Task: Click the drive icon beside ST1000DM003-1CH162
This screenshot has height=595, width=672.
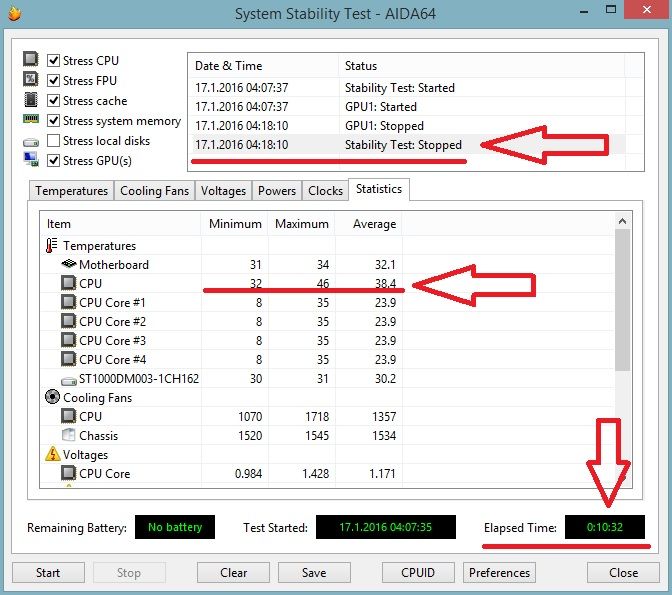Action: [x=69, y=380]
